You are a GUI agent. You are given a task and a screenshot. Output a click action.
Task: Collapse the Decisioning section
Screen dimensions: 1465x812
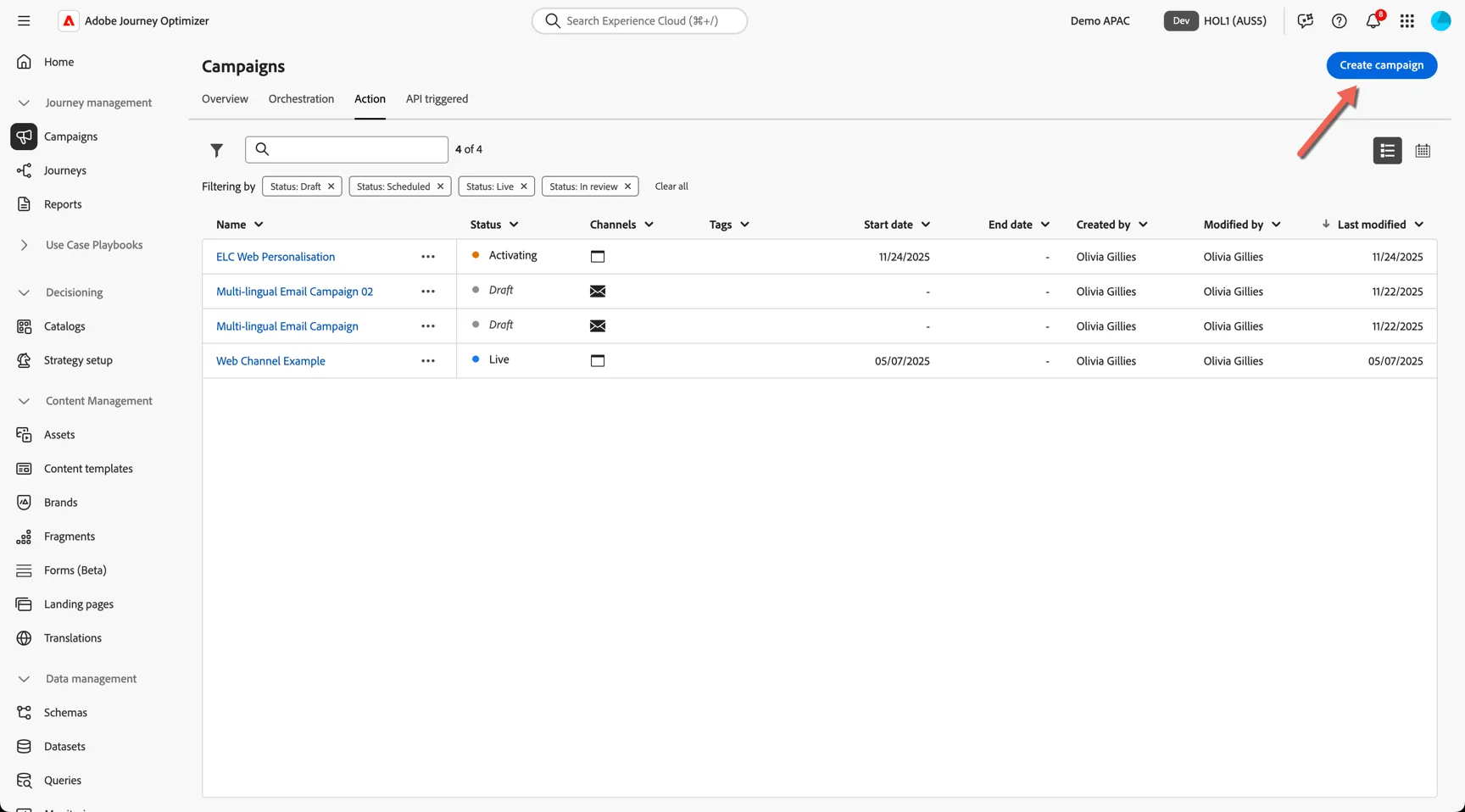(x=24, y=292)
